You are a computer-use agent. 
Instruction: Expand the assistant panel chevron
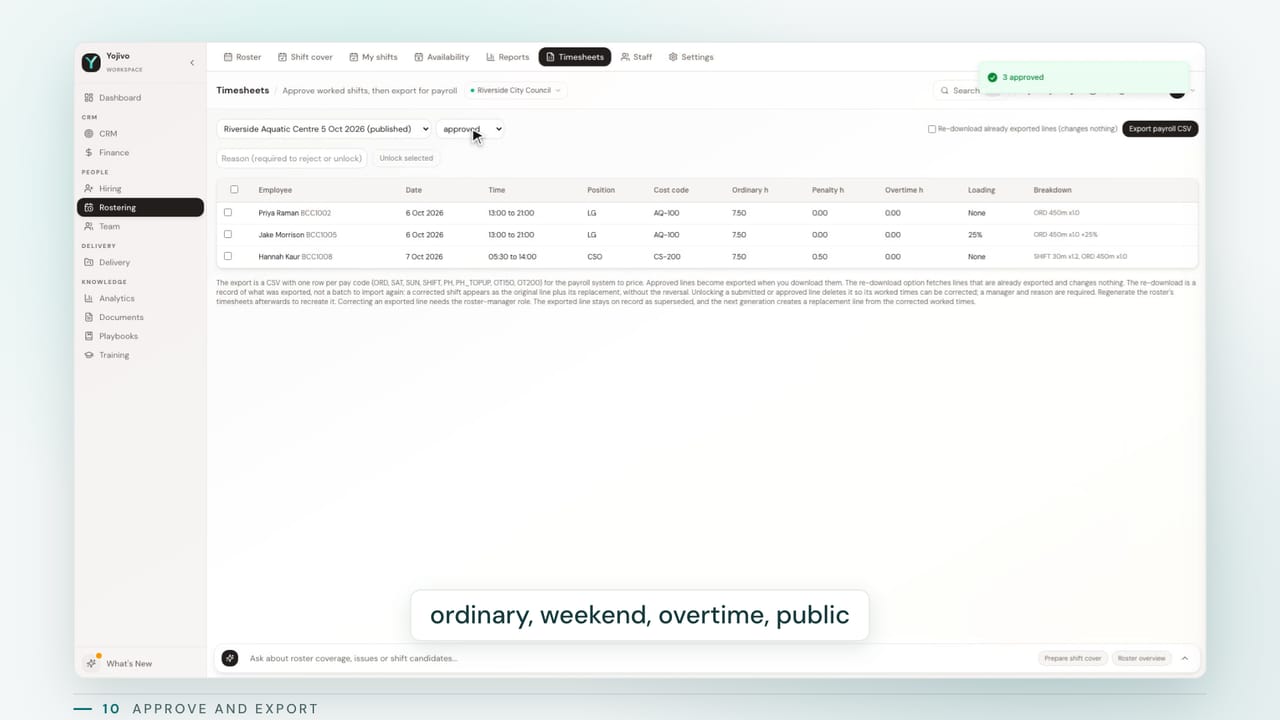point(1185,658)
